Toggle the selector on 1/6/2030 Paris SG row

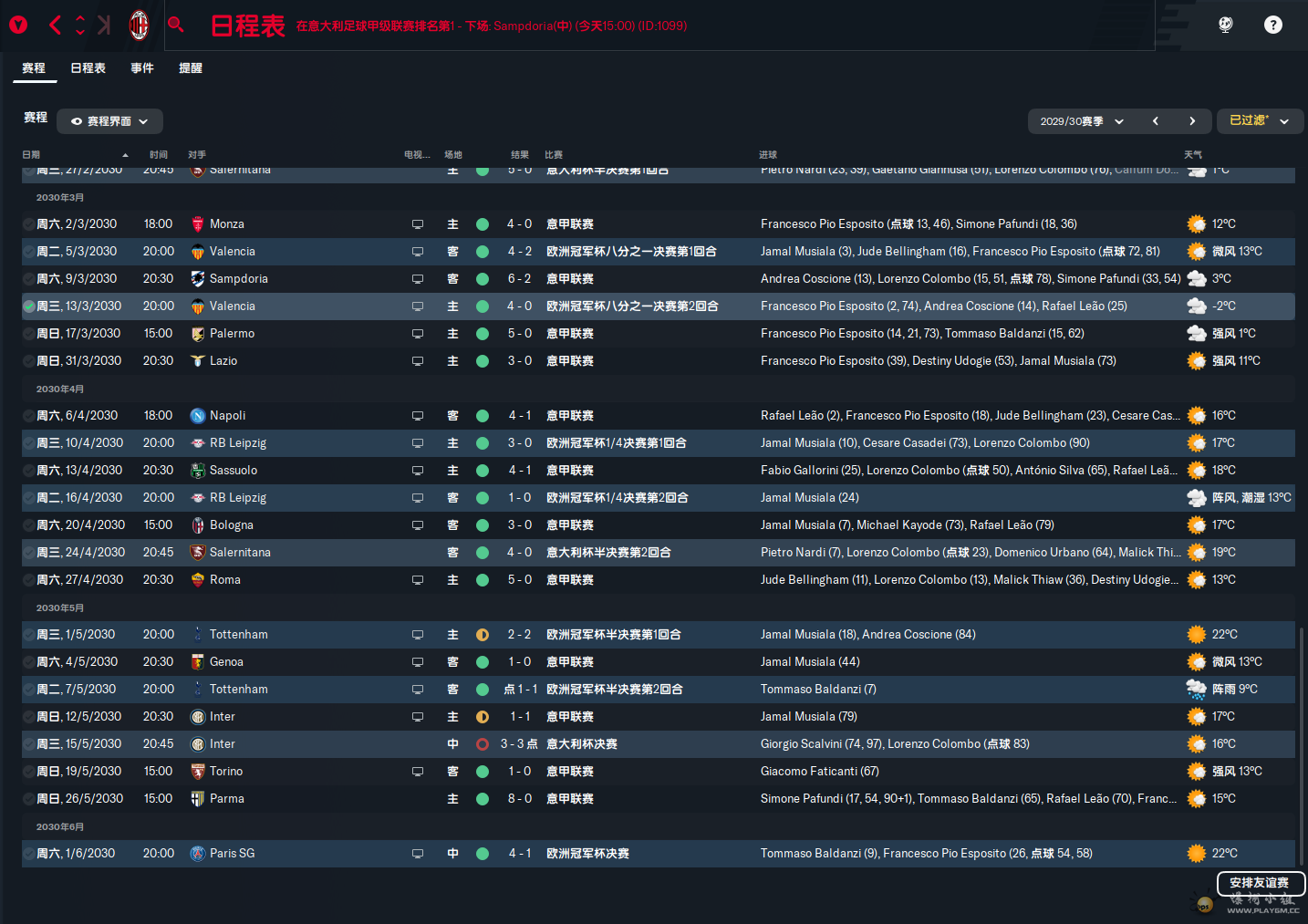coord(29,854)
